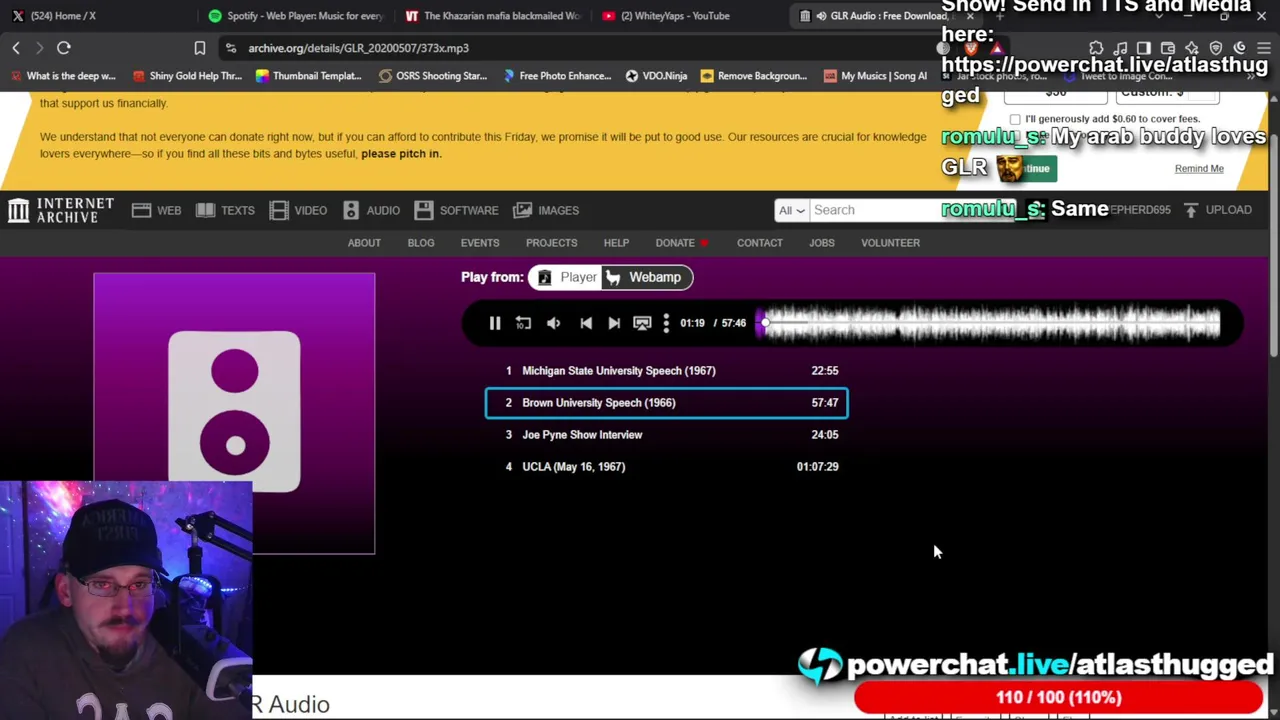The width and height of the screenshot is (1280, 720).
Task: Reload the current page
Action: pos(63,48)
